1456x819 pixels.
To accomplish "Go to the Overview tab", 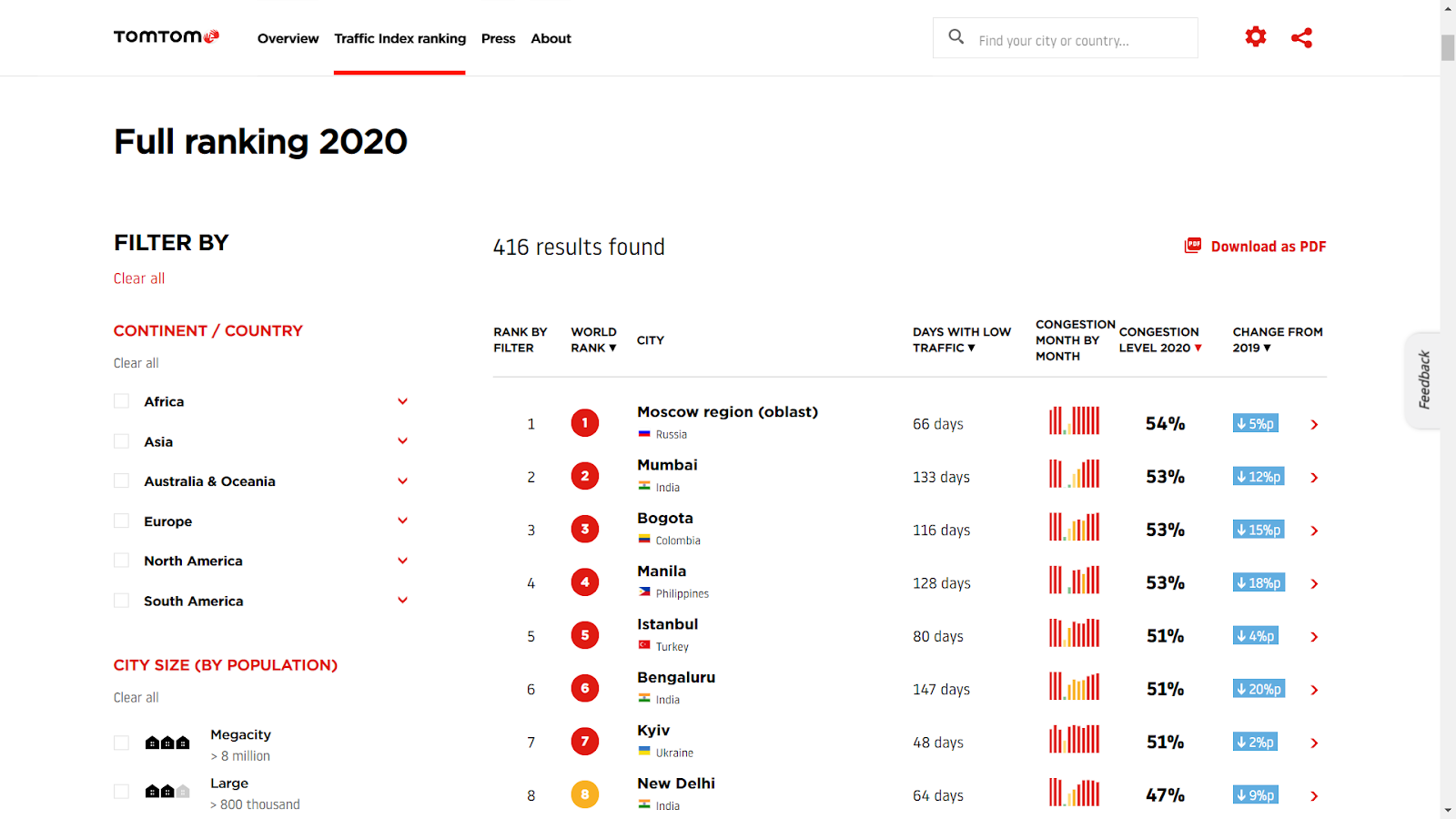I will (288, 38).
